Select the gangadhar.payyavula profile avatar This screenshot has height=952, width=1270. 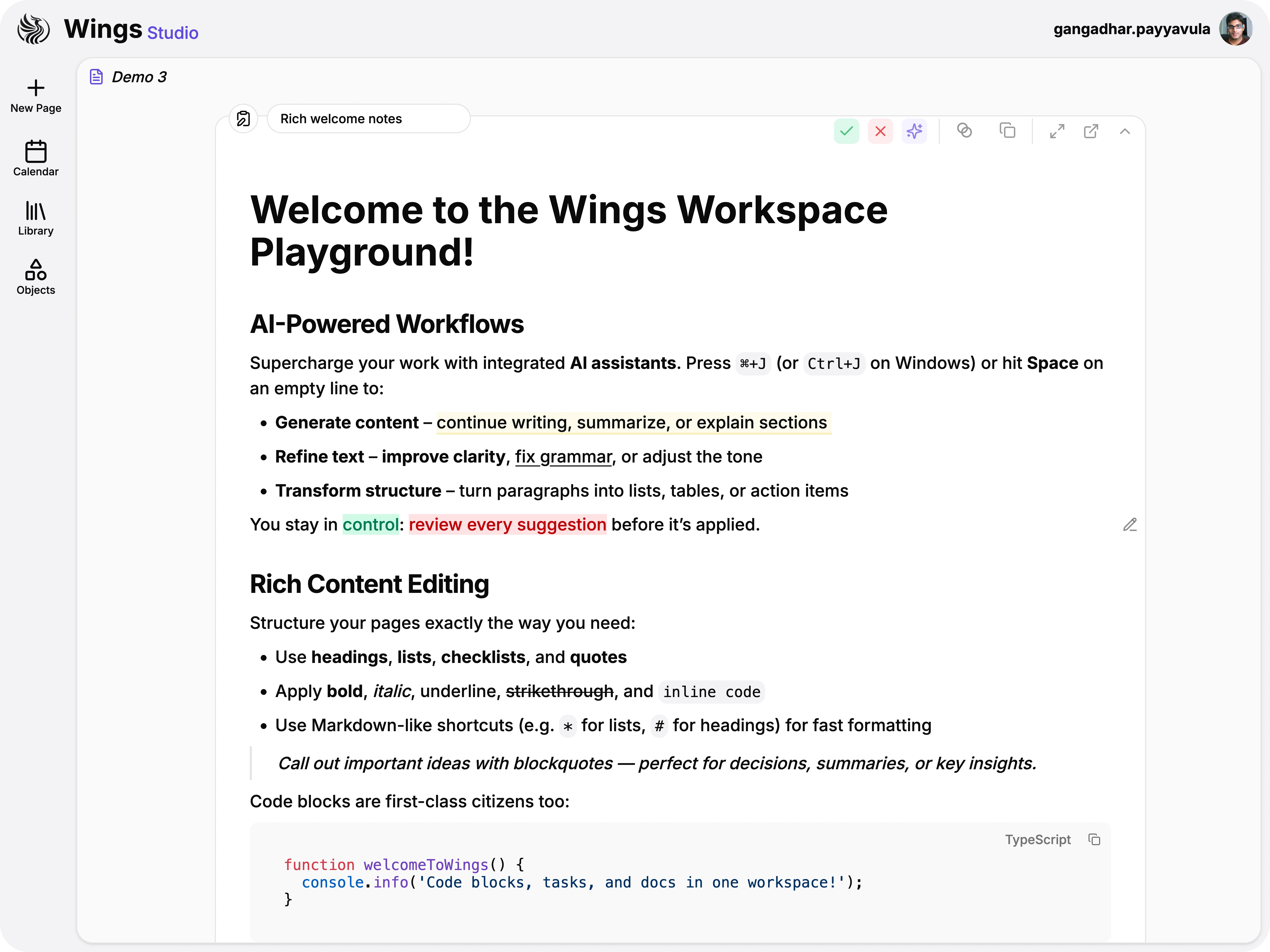(x=1237, y=28)
